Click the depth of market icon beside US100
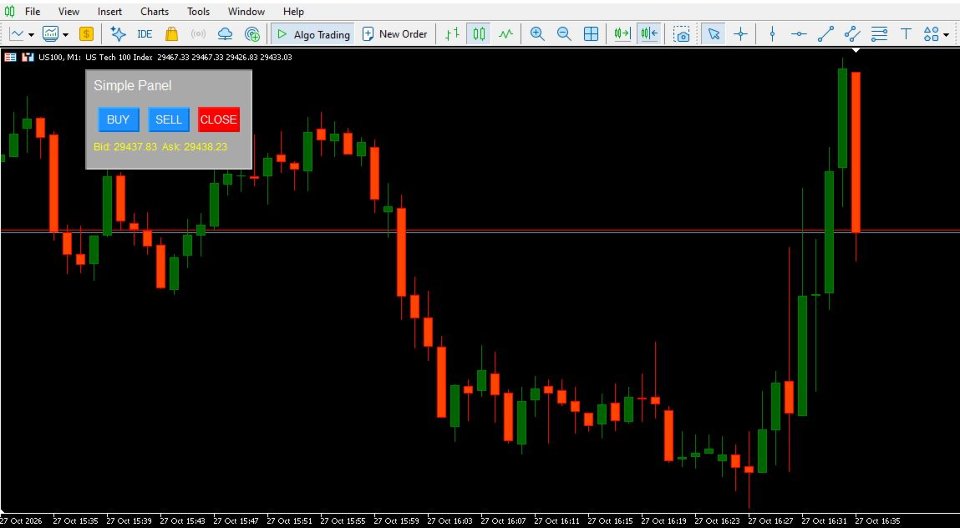This screenshot has width=960, height=528. [x=28, y=57]
